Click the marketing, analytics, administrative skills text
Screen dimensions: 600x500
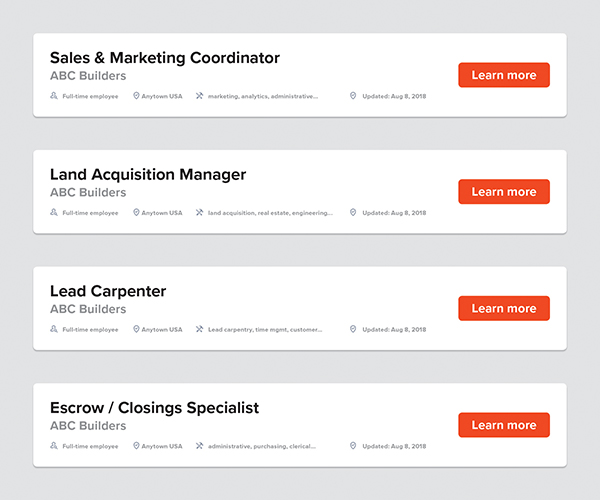[263, 96]
